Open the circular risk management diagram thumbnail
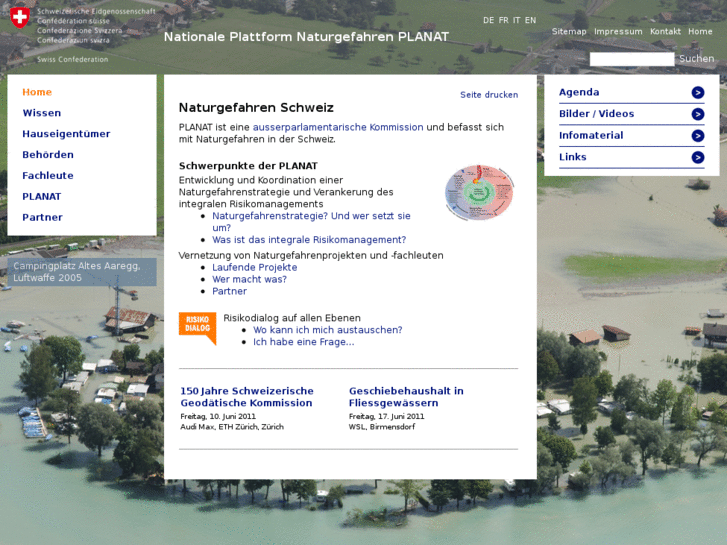Viewport: 727px width, 545px height. pos(479,192)
